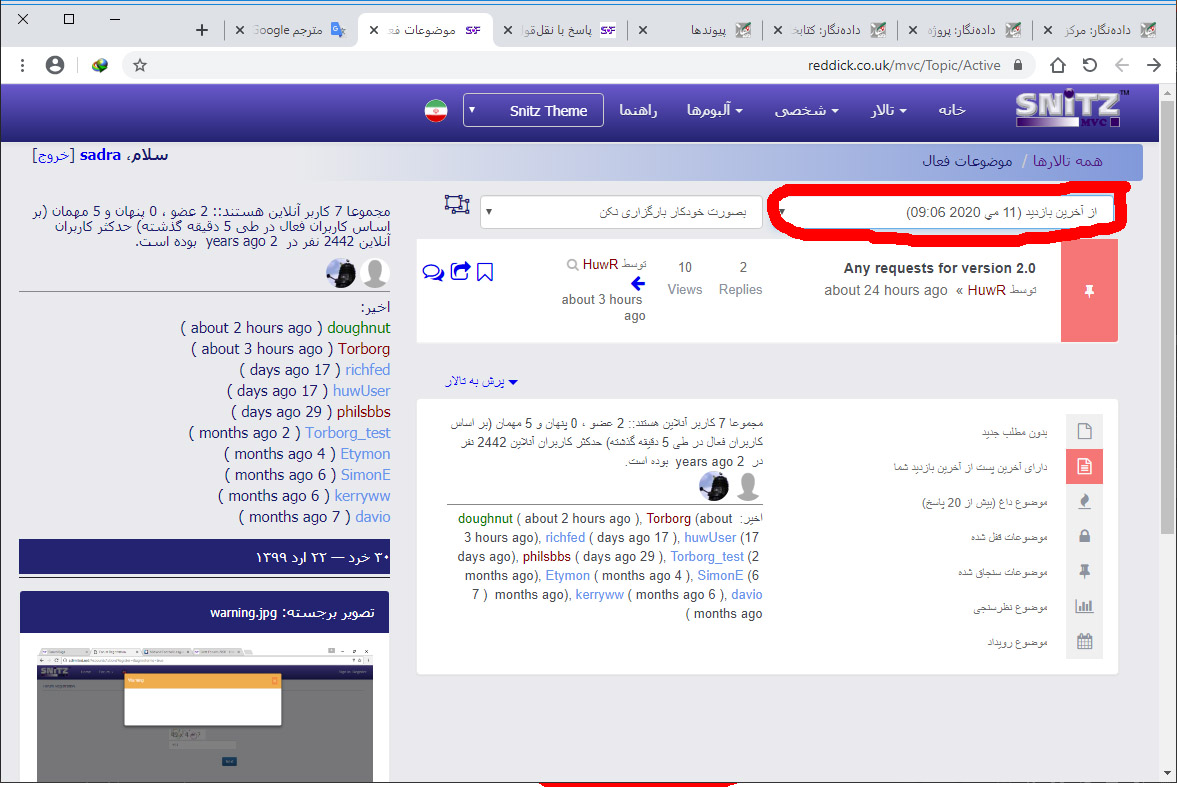Click the hot topic flame legend icon

[1084, 502]
